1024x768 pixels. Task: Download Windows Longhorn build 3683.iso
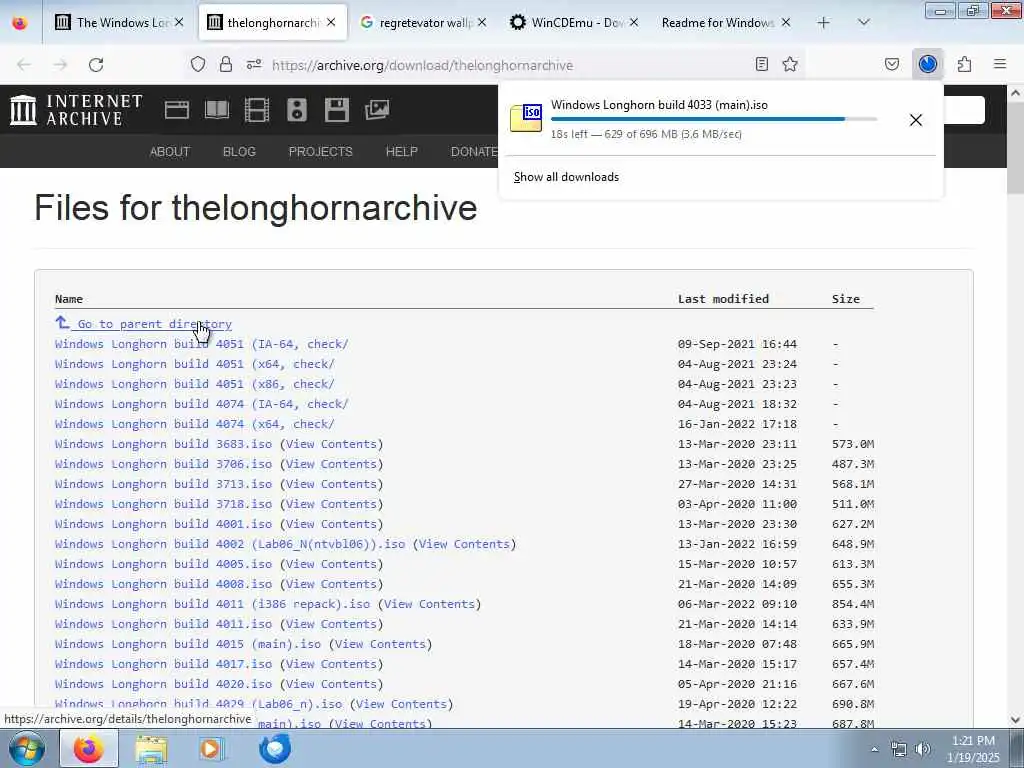pyautogui.click(x=163, y=444)
